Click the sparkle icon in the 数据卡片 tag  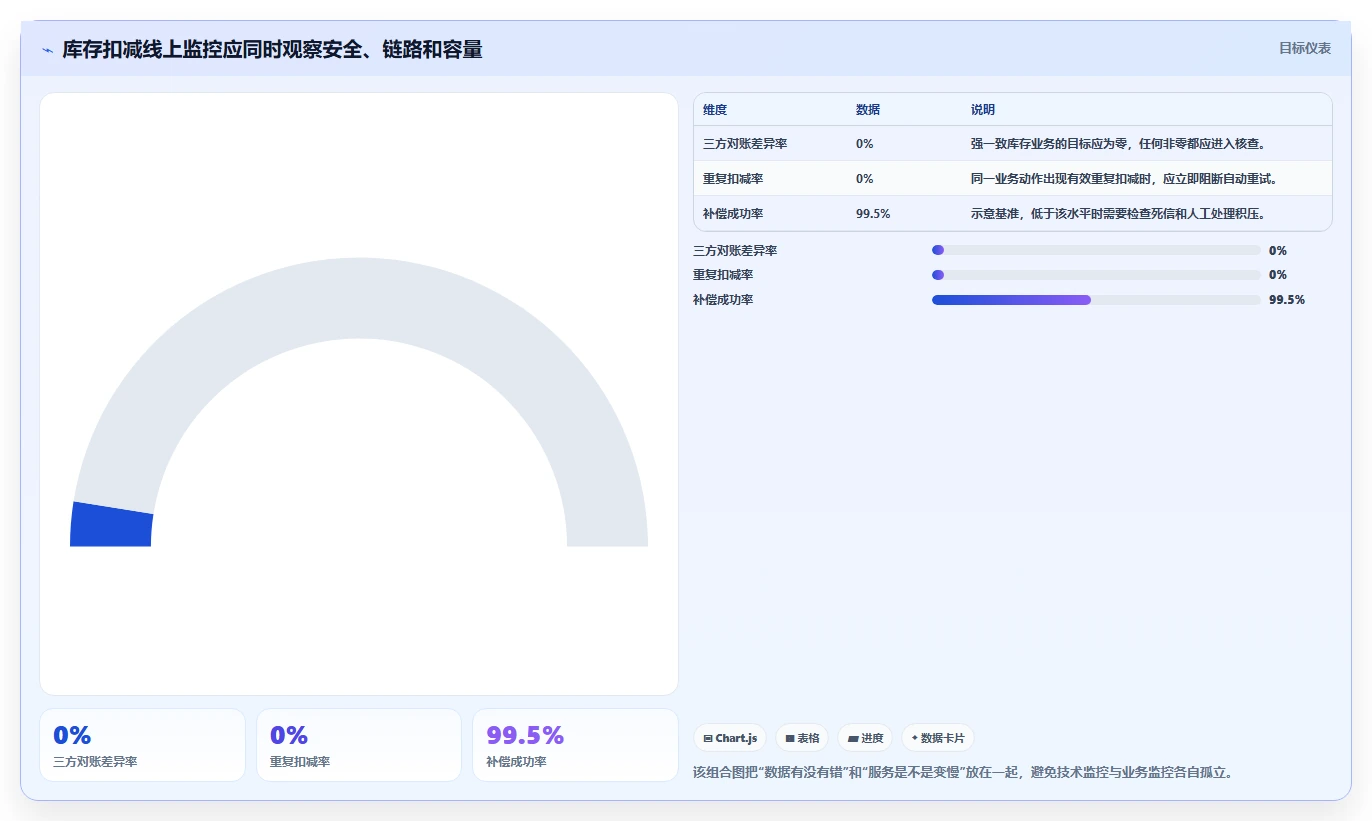[914, 738]
